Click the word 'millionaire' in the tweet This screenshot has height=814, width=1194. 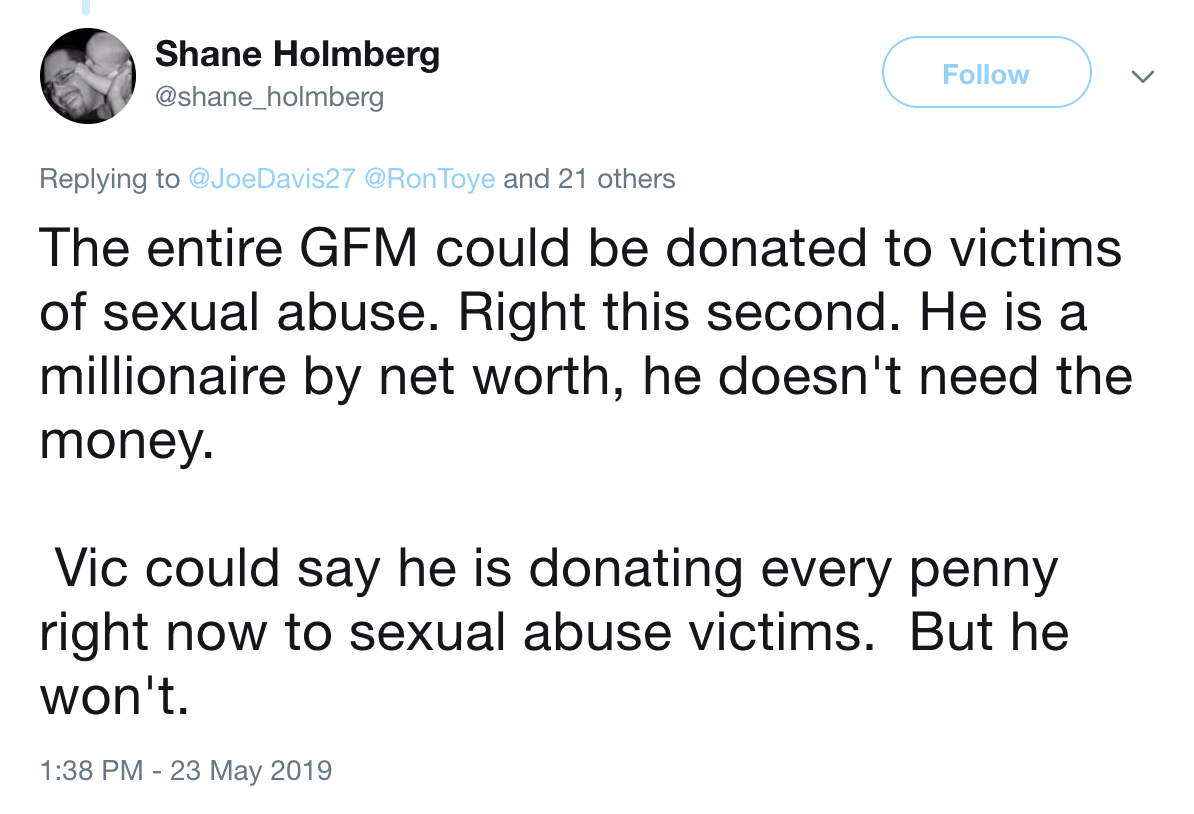click(x=163, y=376)
